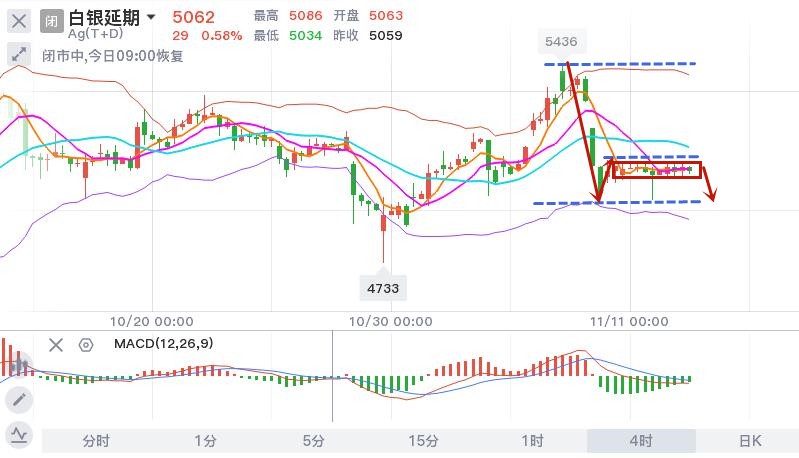Close the chart view with the X icon

pos(19,21)
